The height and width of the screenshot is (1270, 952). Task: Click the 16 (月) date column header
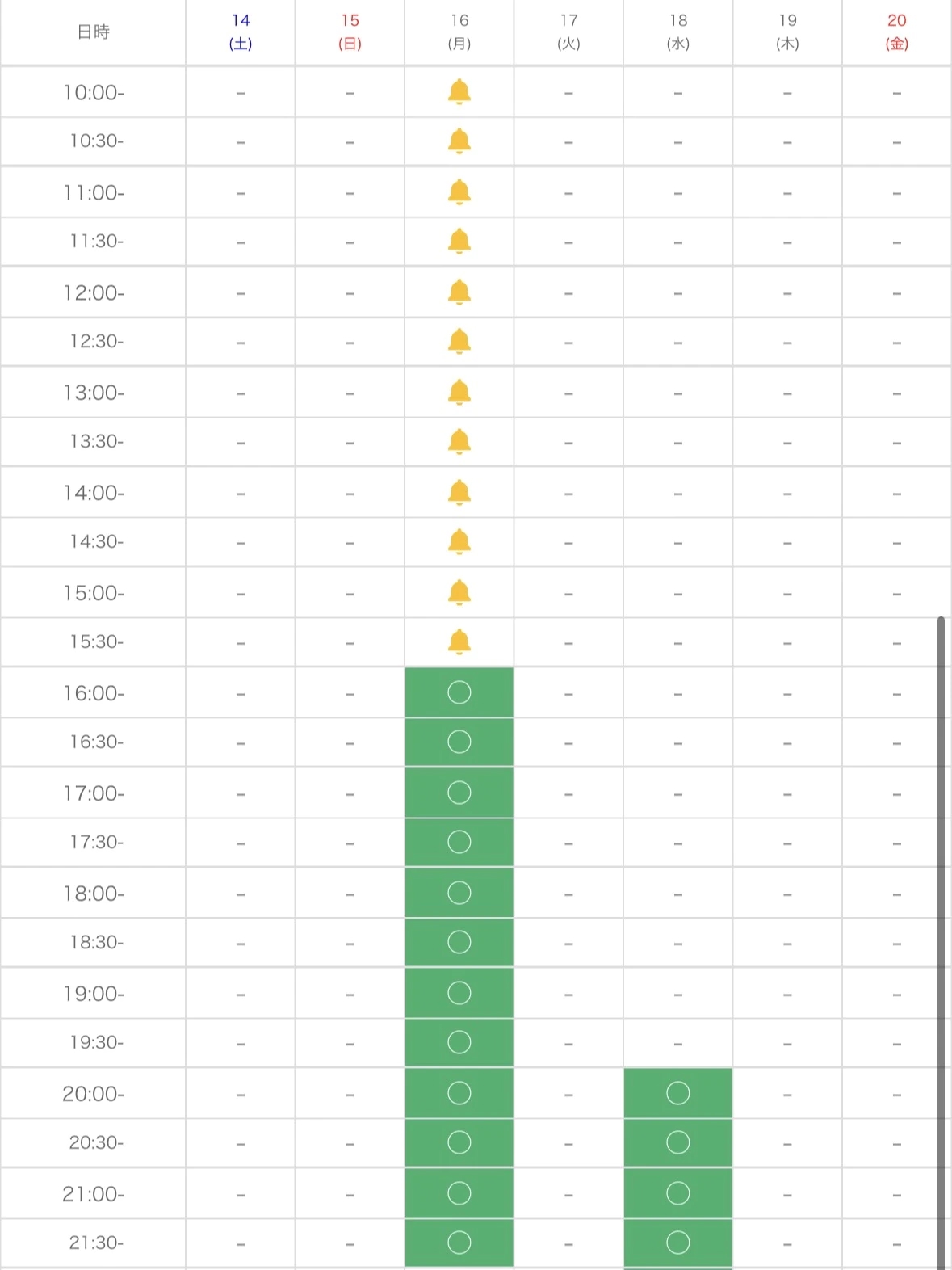[x=459, y=32]
